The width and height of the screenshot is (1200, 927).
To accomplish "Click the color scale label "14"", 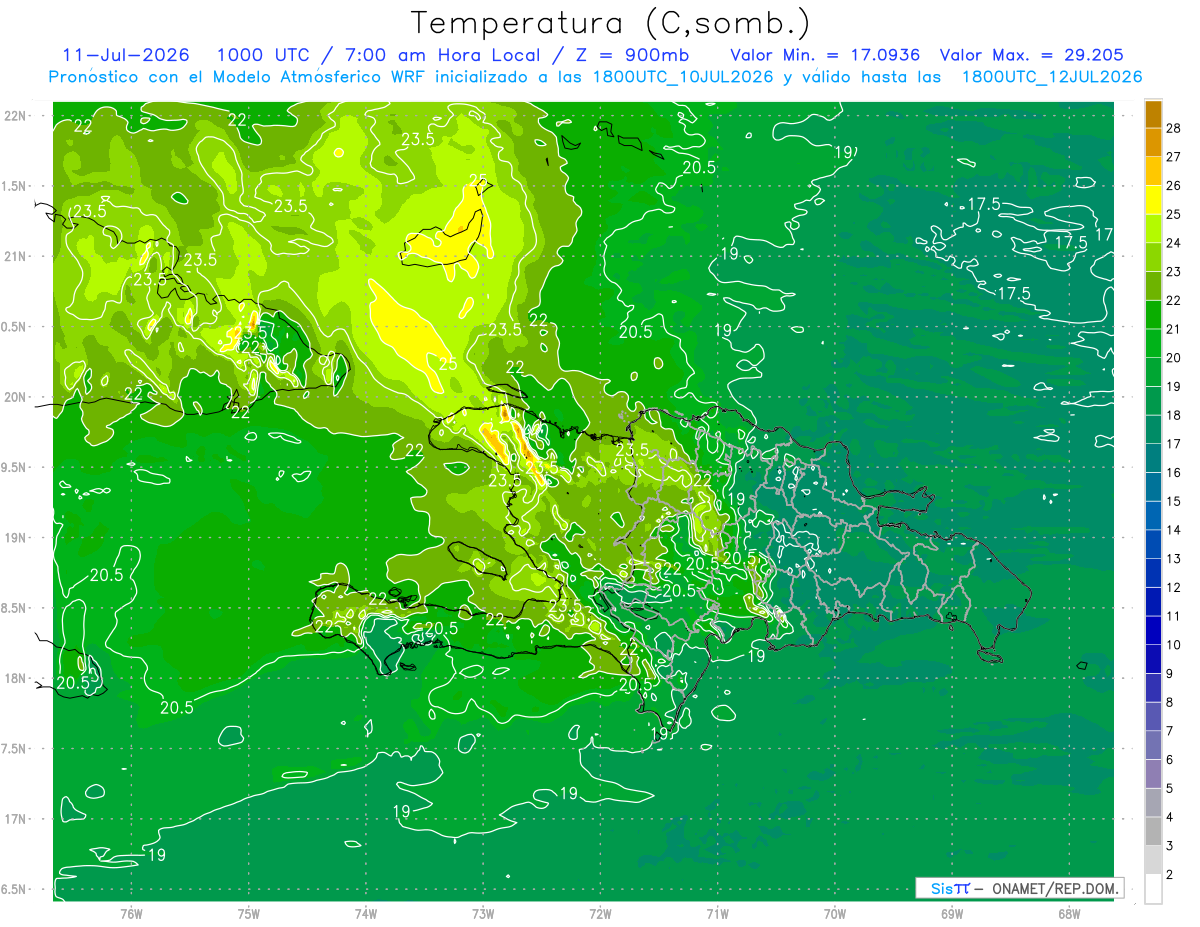I will click(x=1173, y=530).
